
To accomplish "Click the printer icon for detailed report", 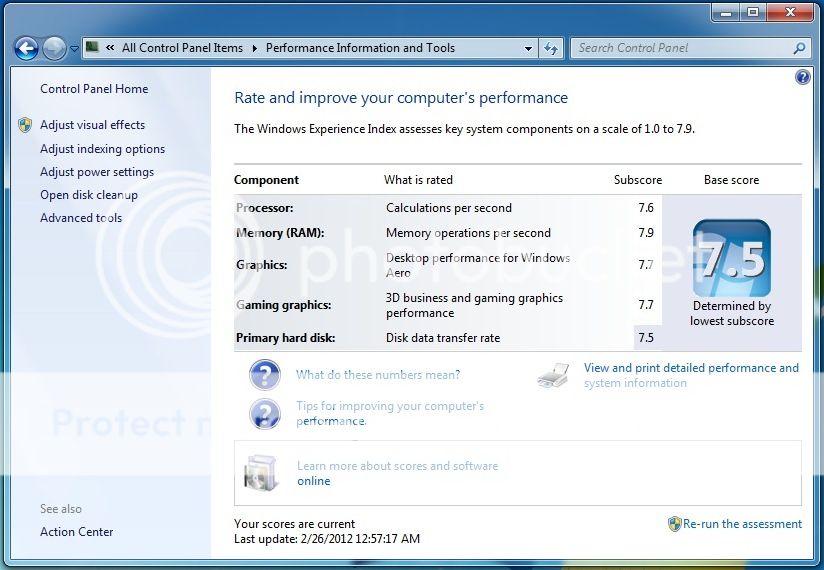I will click(x=553, y=376).
